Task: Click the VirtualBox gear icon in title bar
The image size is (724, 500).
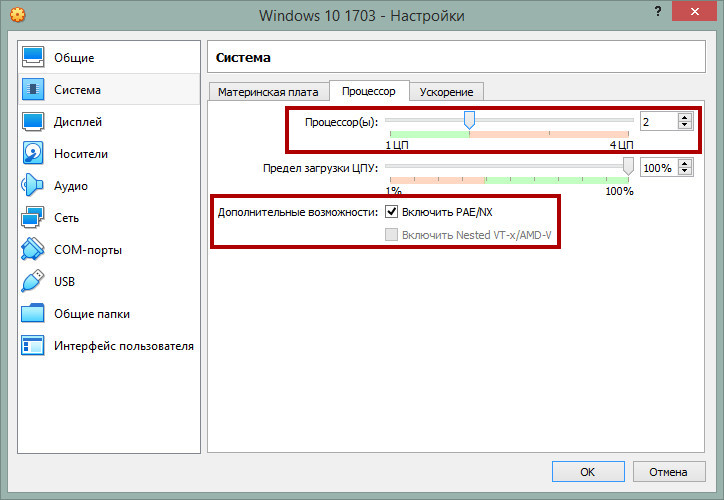Action: (18, 15)
